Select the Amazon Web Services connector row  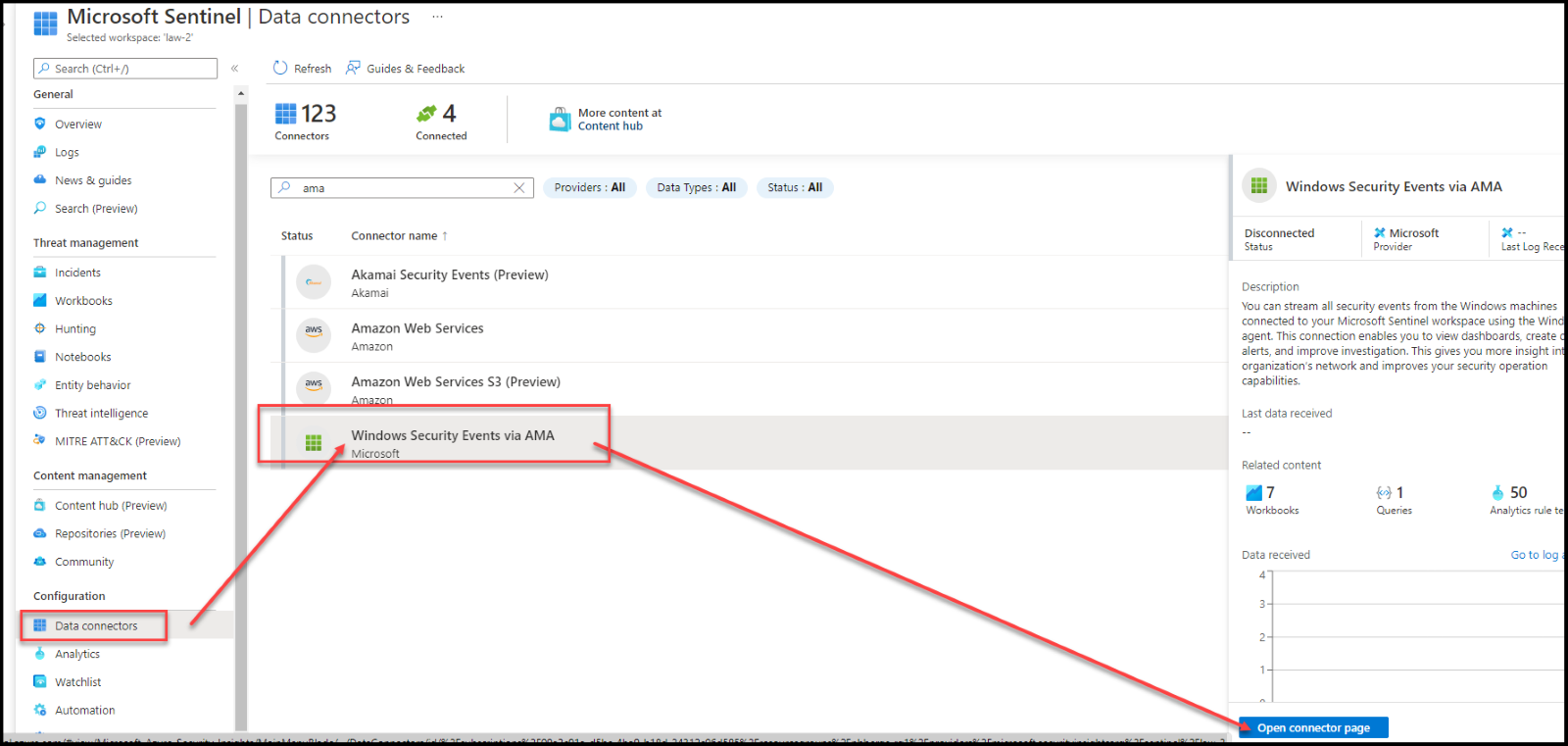750,336
